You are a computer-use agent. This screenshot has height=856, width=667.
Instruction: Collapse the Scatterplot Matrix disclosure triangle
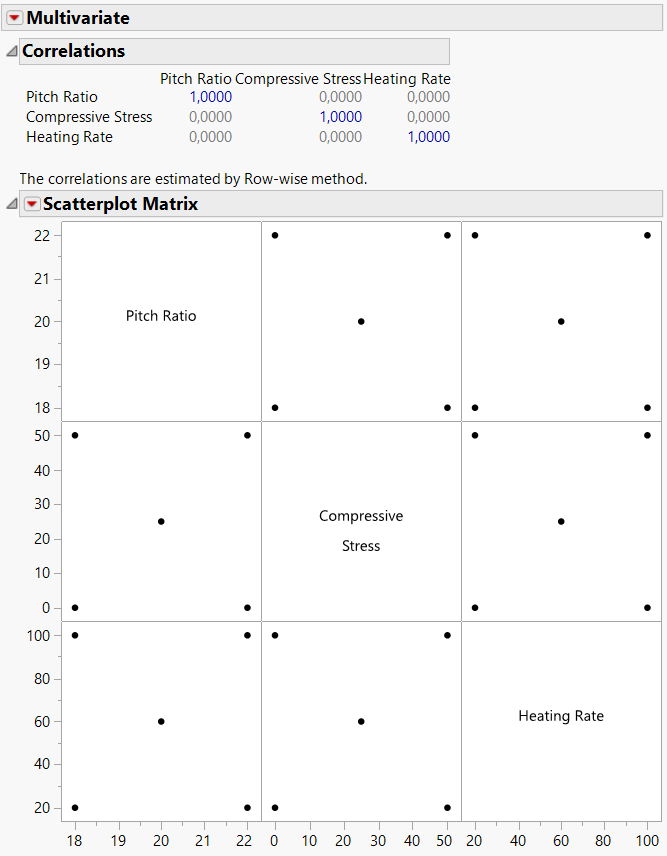(x=11, y=204)
